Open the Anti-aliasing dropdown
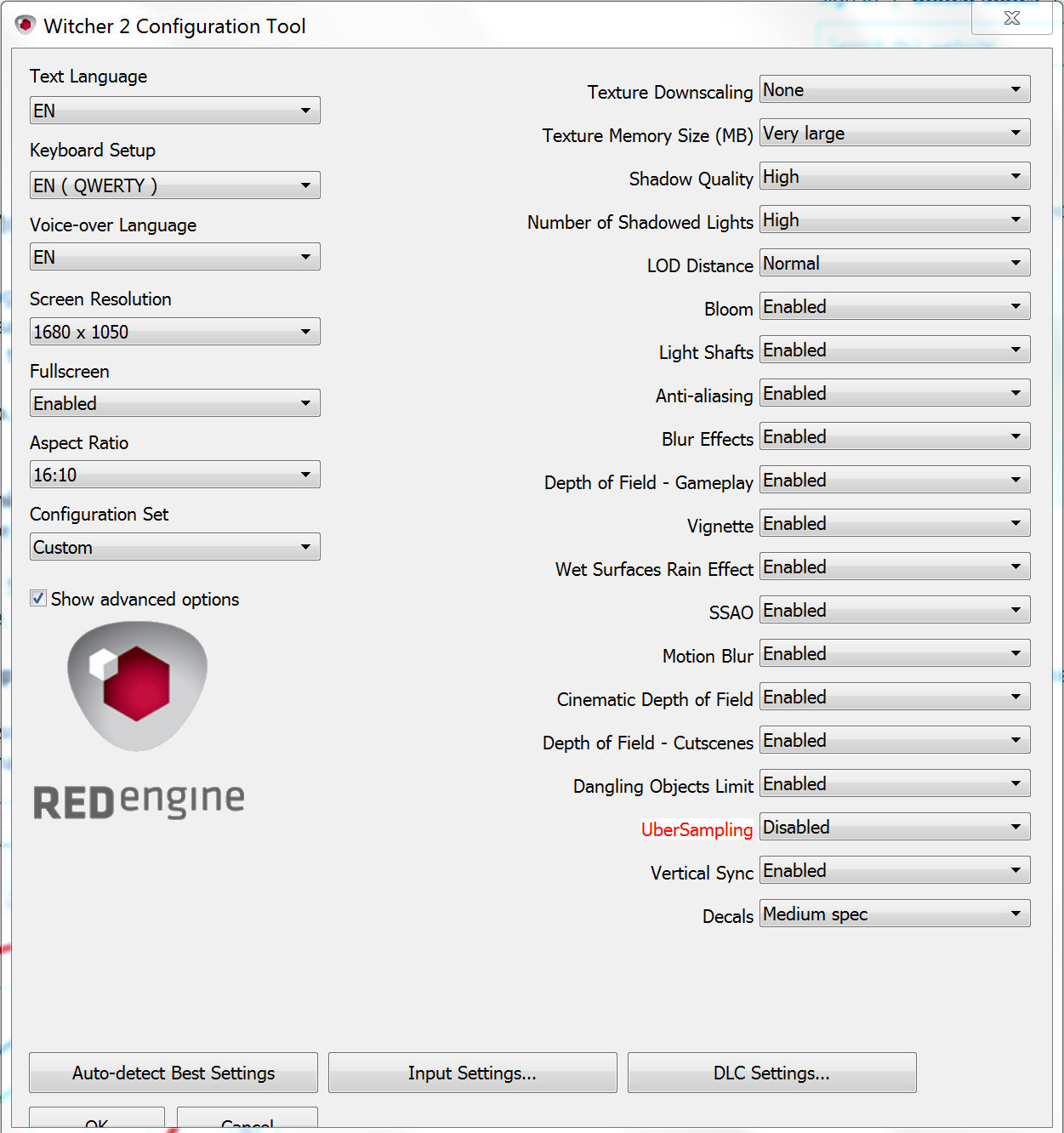Image resolution: width=1064 pixels, height=1133 pixels. (x=895, y=393)
